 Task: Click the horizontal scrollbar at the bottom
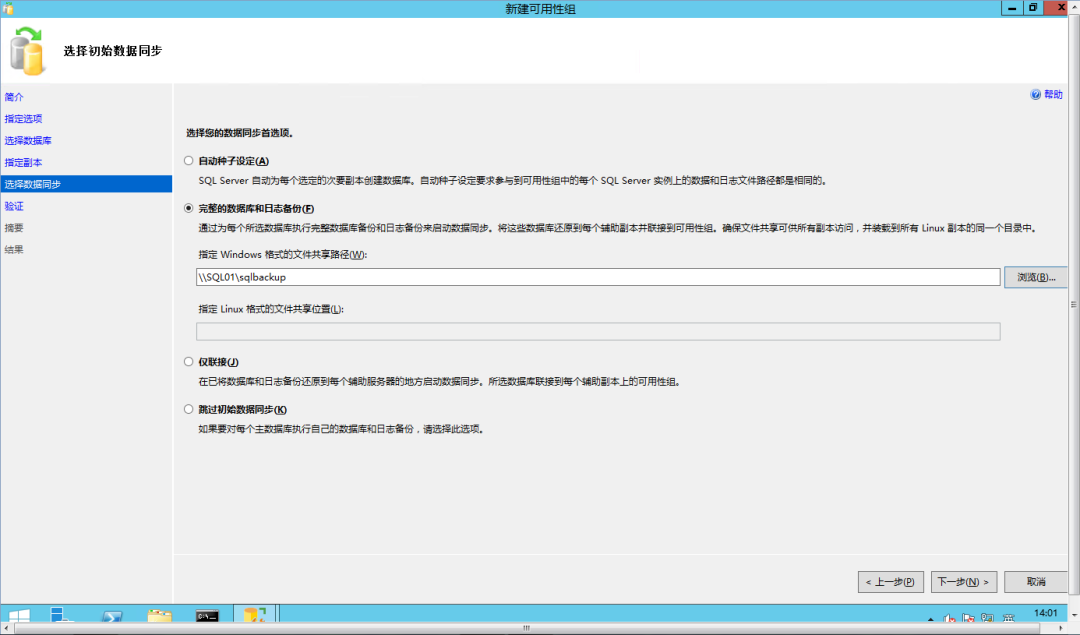pyautogui.click(x=526, y=628)
